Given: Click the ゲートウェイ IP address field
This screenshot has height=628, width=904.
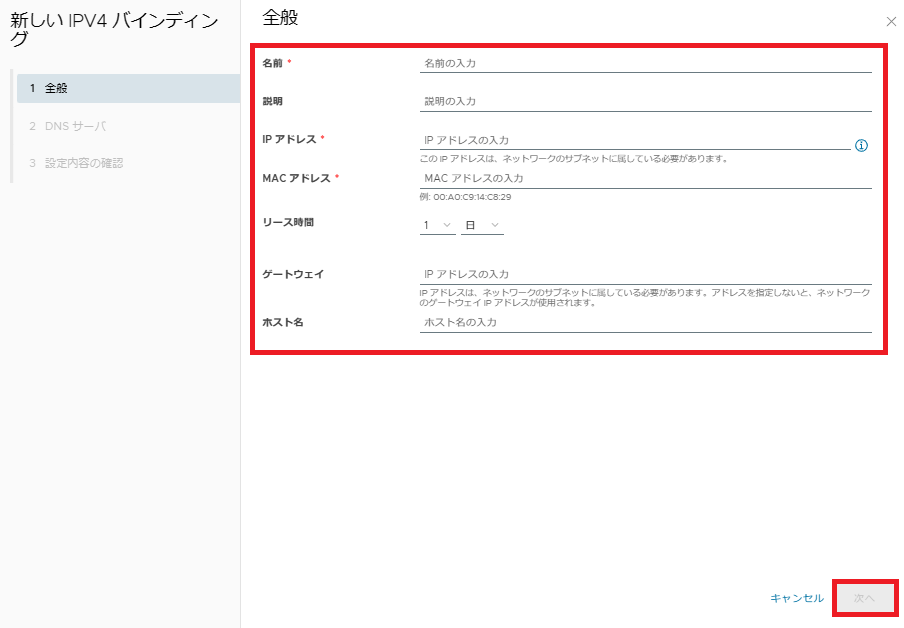Looking at the screenshot, I should 645,274.
